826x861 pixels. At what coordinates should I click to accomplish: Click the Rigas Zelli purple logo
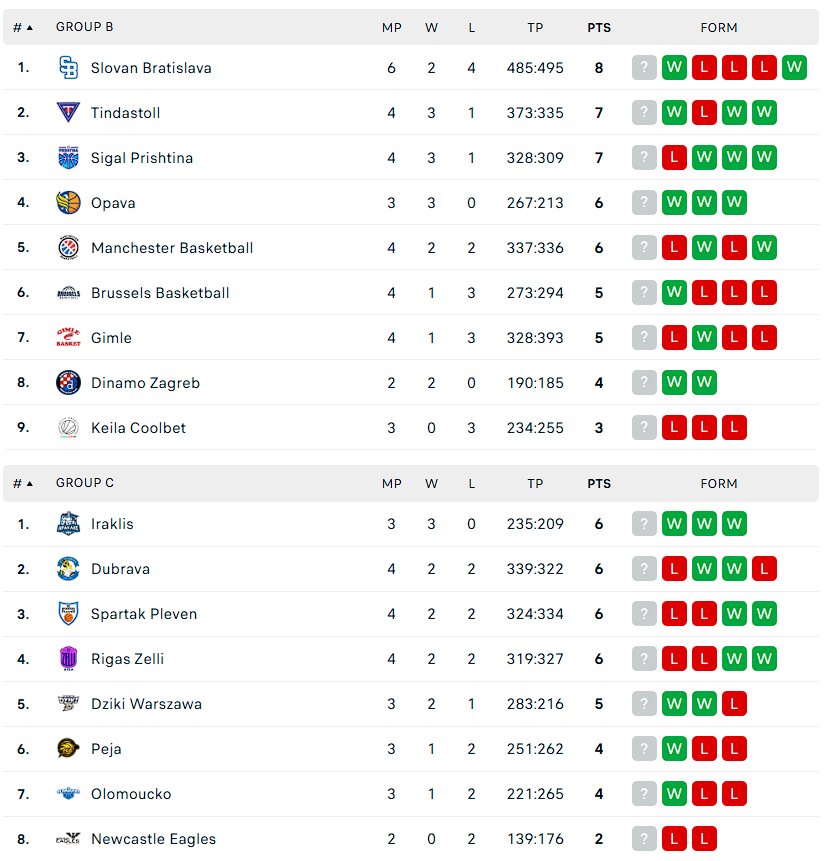(68, 659)
